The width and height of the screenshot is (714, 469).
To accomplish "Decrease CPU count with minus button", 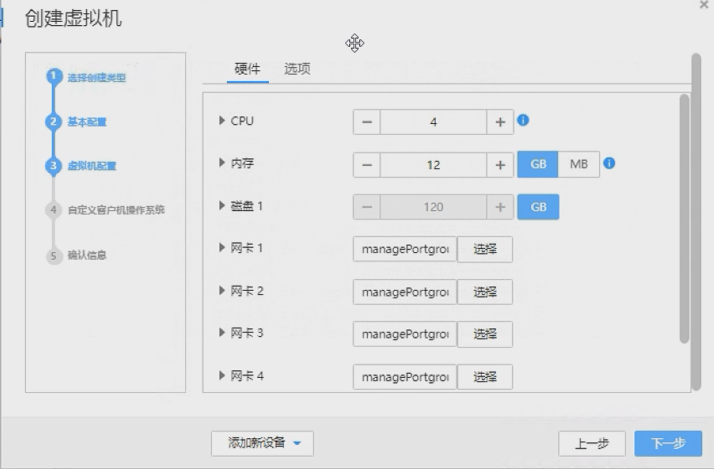I will 367,122.
